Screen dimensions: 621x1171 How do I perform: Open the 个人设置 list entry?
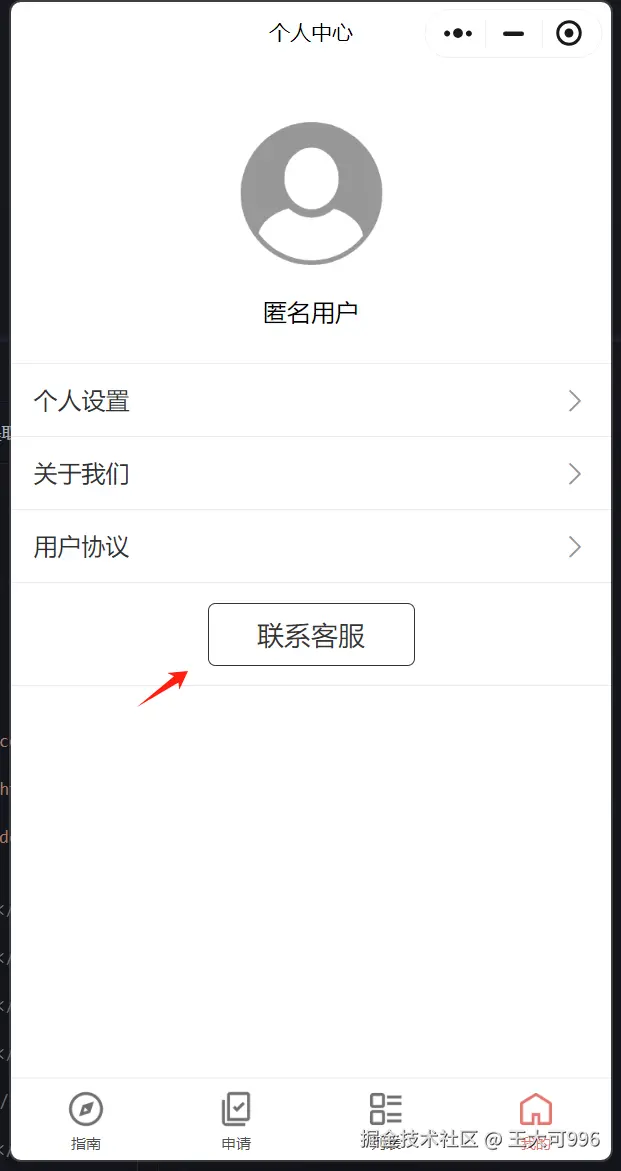311,401
